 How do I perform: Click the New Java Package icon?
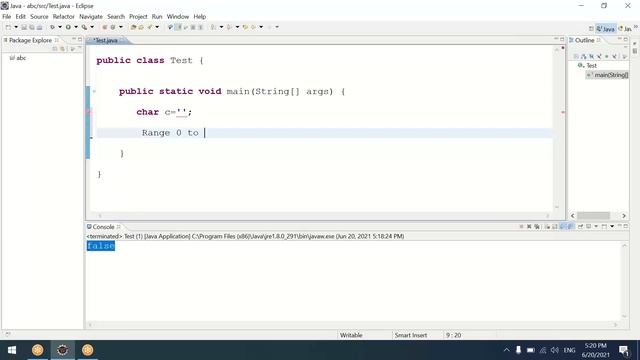[x=105, y=27]
